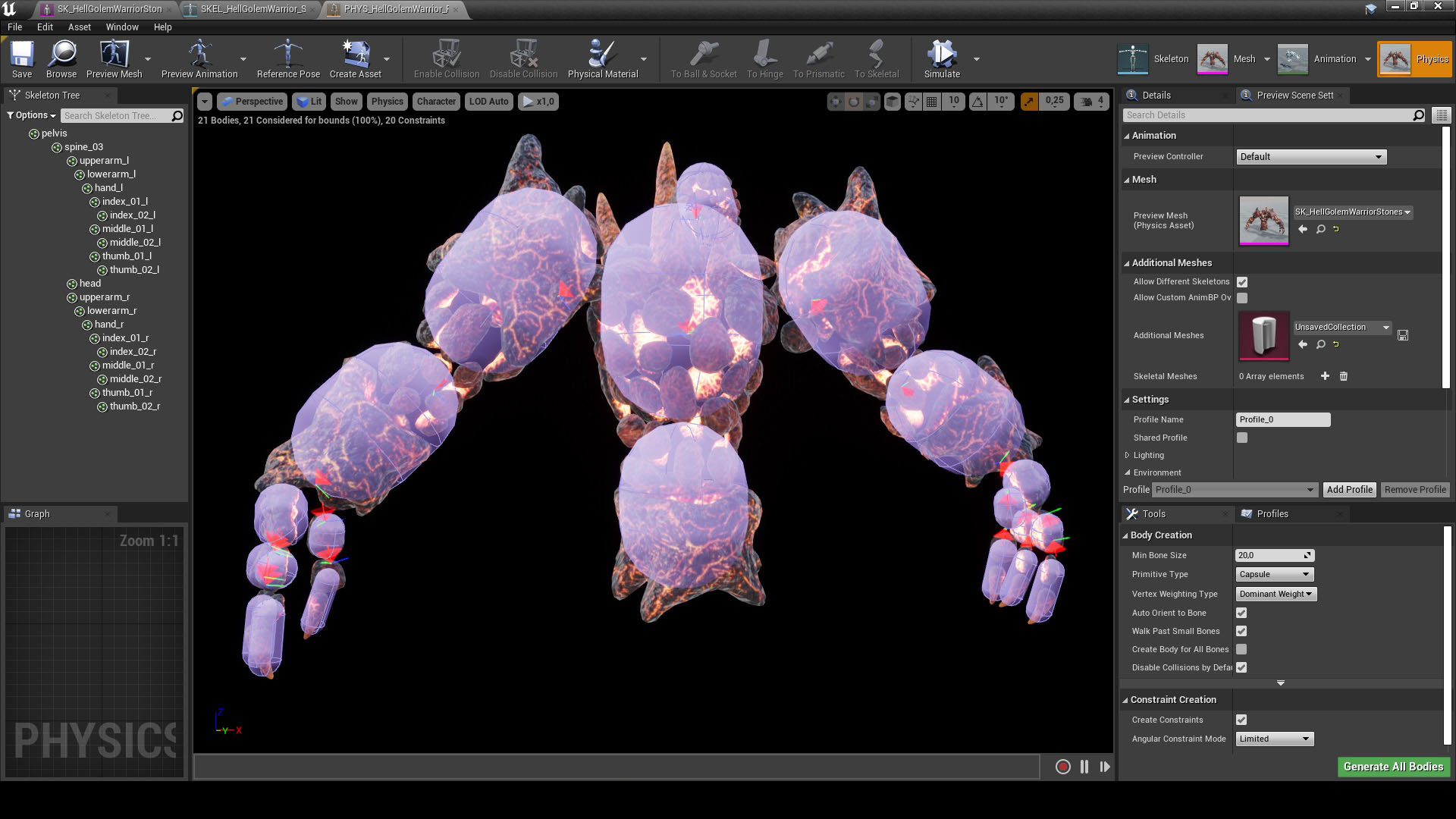Viewport: 1456px width, 819px height.
Task: Open the Asset menu
Action: click(x=79, y=27)
